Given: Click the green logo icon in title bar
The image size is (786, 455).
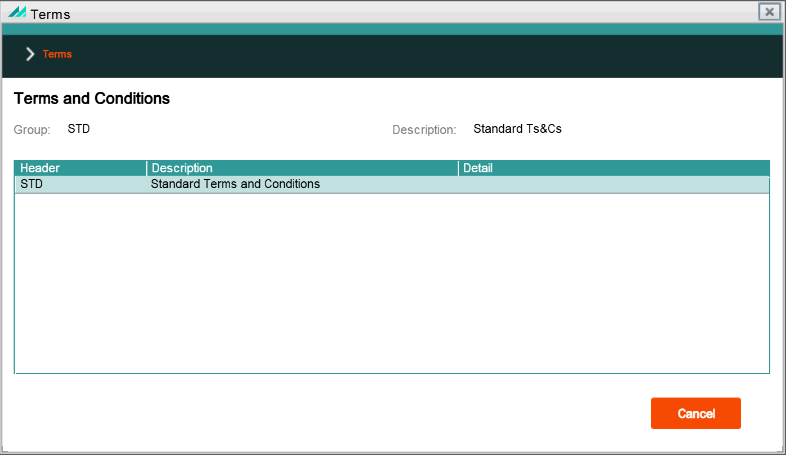Looking at the screenshot, I should [x=17, y=13].
